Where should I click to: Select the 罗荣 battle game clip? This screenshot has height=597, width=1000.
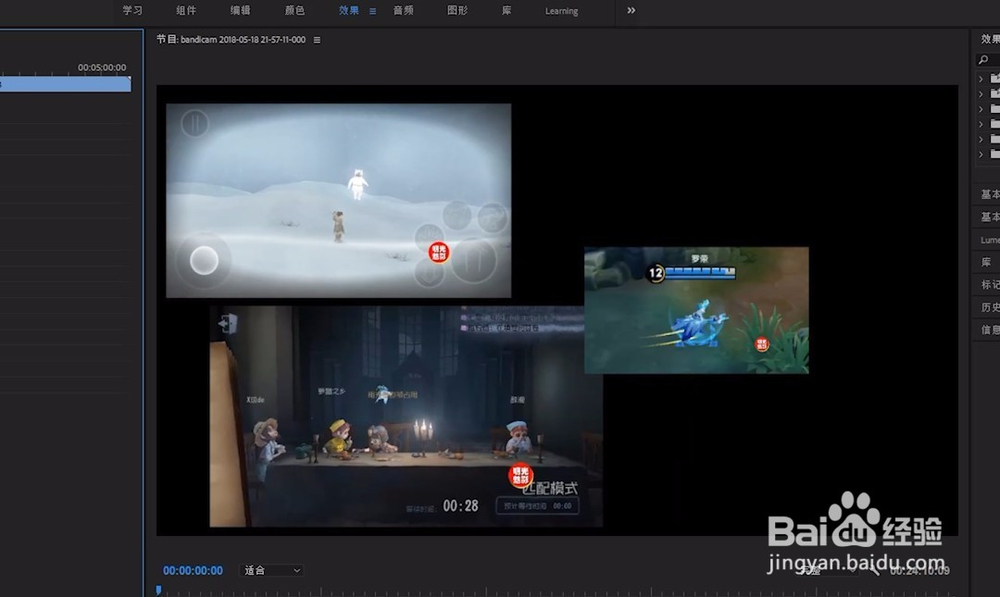696,310
